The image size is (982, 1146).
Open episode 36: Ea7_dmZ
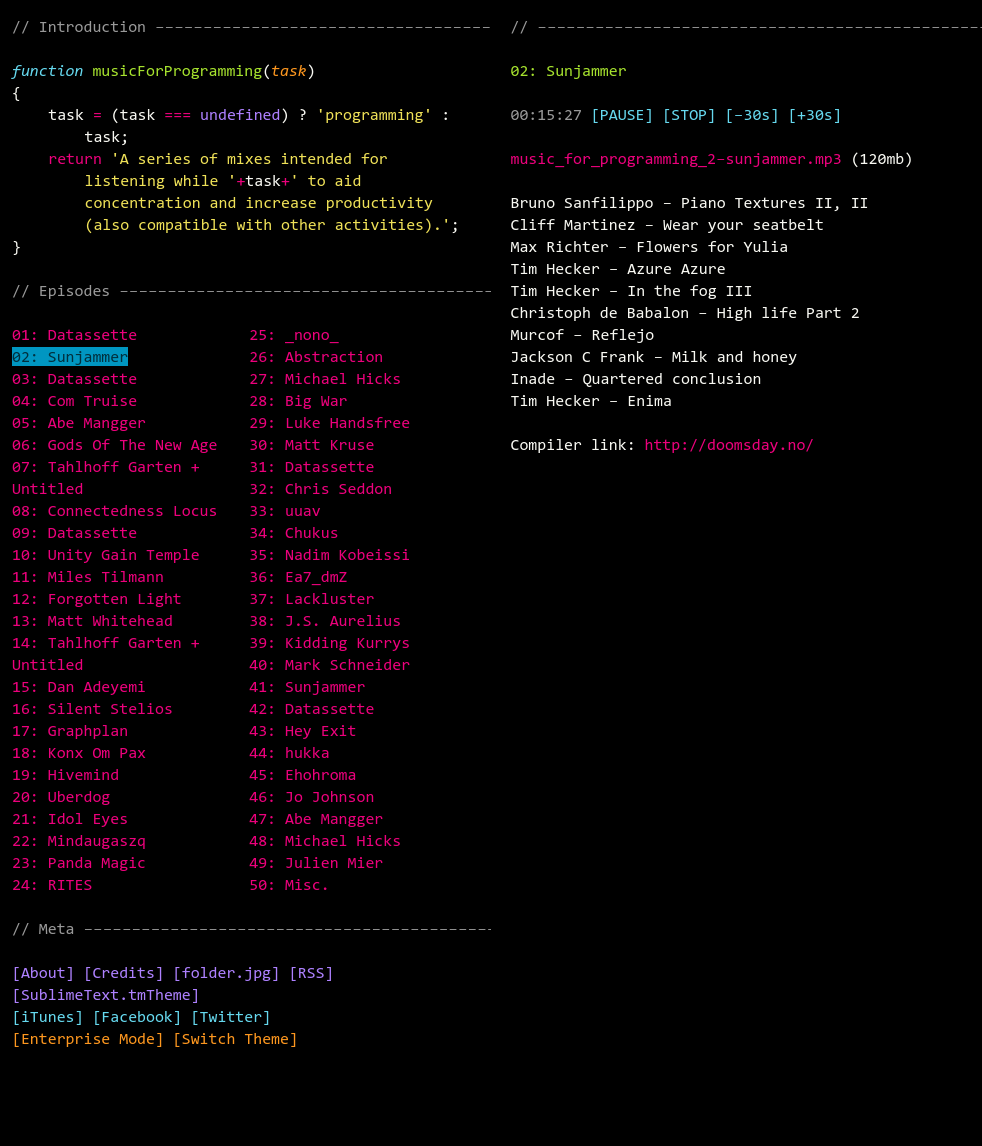click(298, 577)
